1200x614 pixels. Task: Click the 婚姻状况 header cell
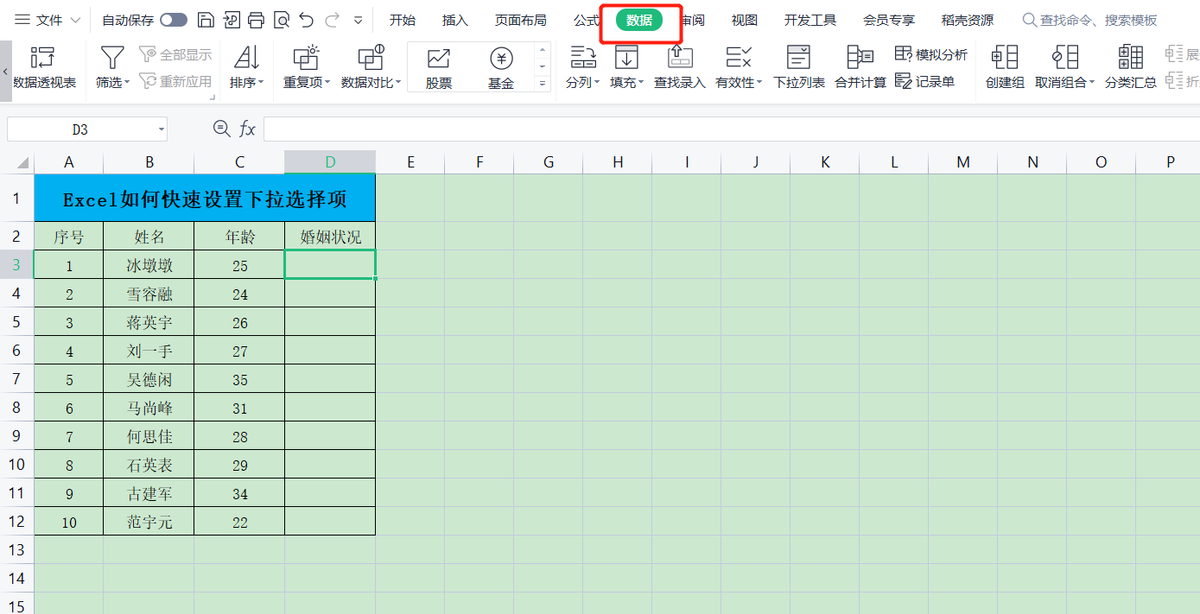point(330,237)
